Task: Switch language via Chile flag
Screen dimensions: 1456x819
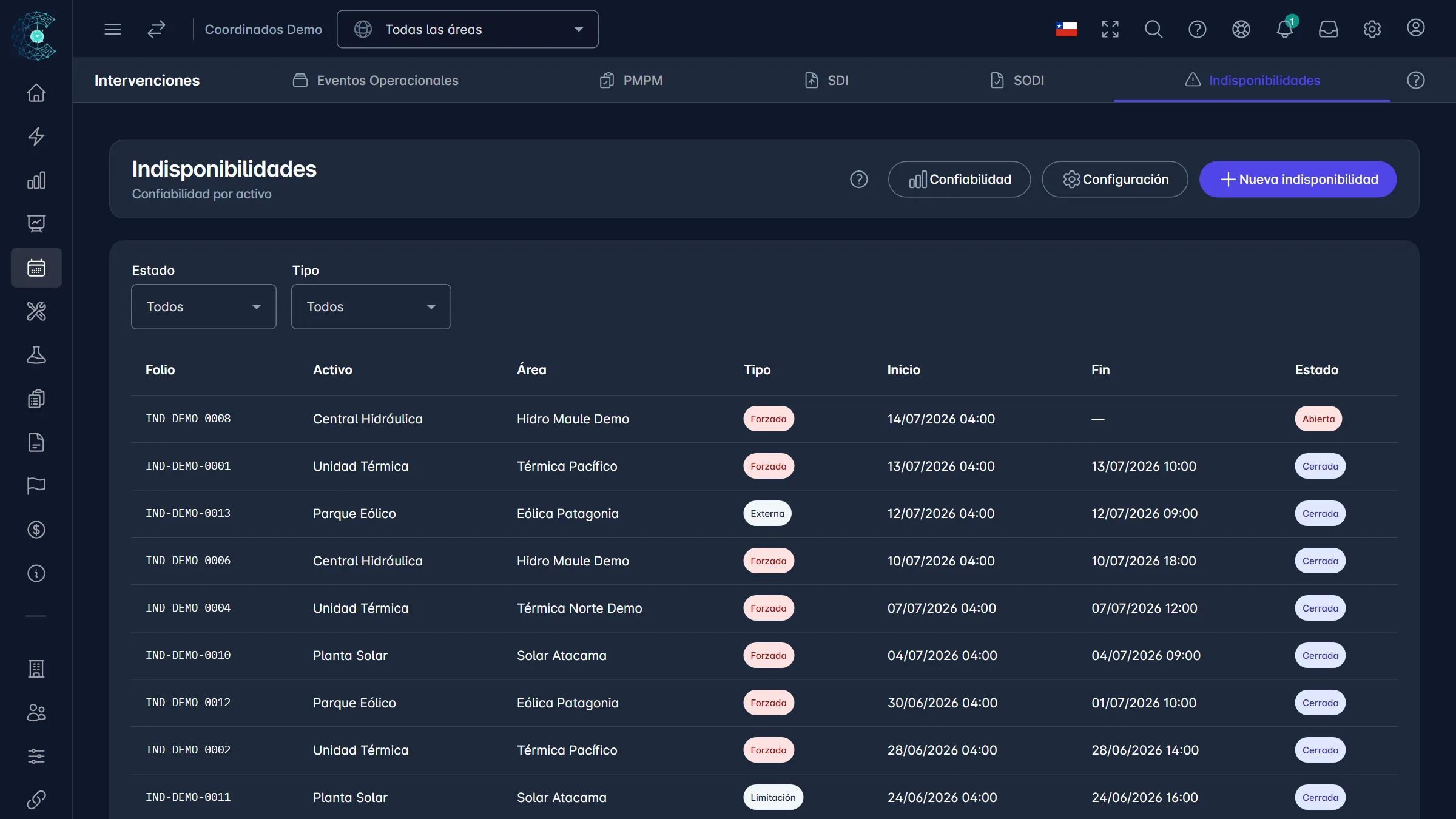Action: (x=1067, y=29)
